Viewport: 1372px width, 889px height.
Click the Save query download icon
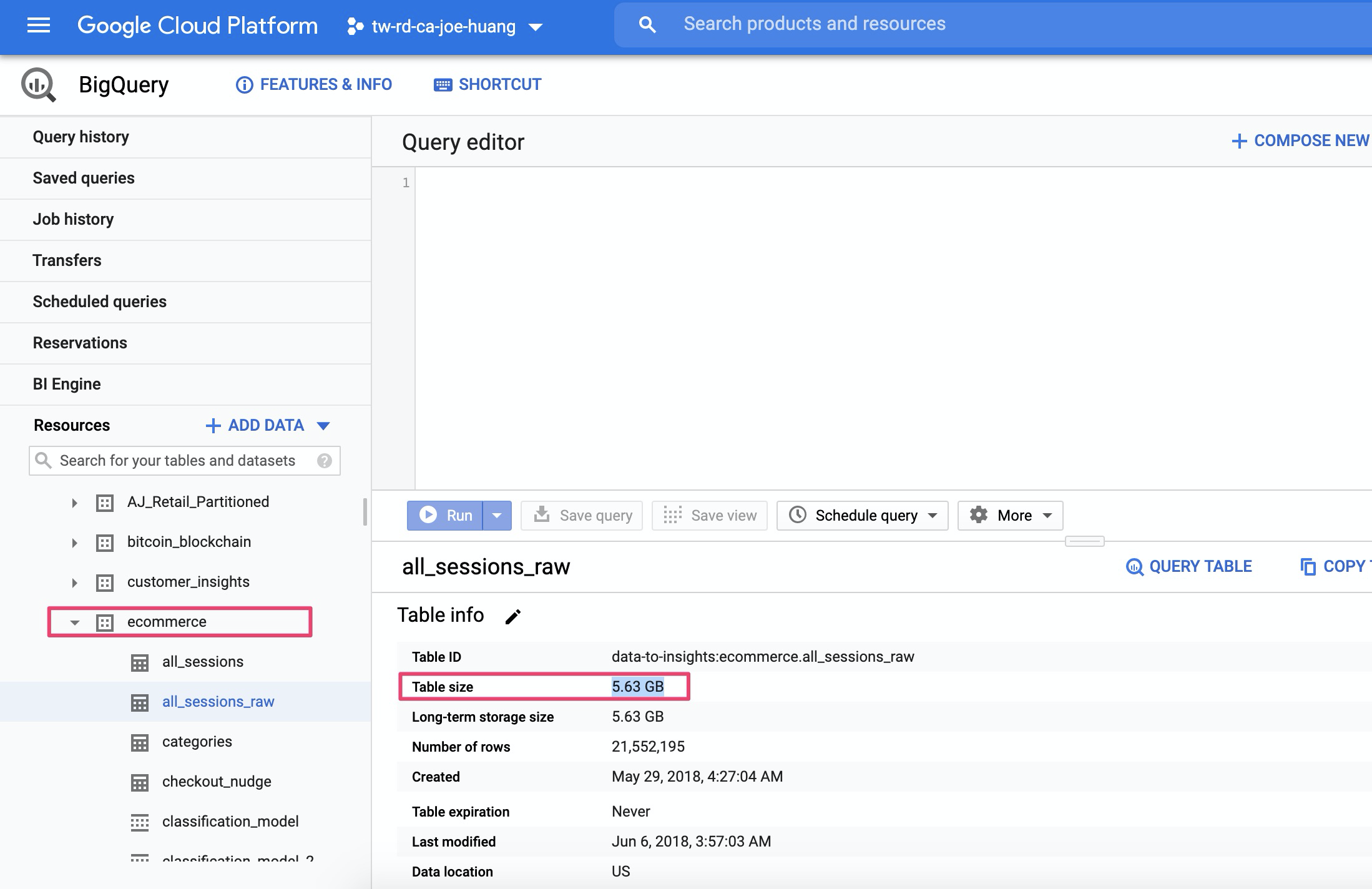point(542,515)
